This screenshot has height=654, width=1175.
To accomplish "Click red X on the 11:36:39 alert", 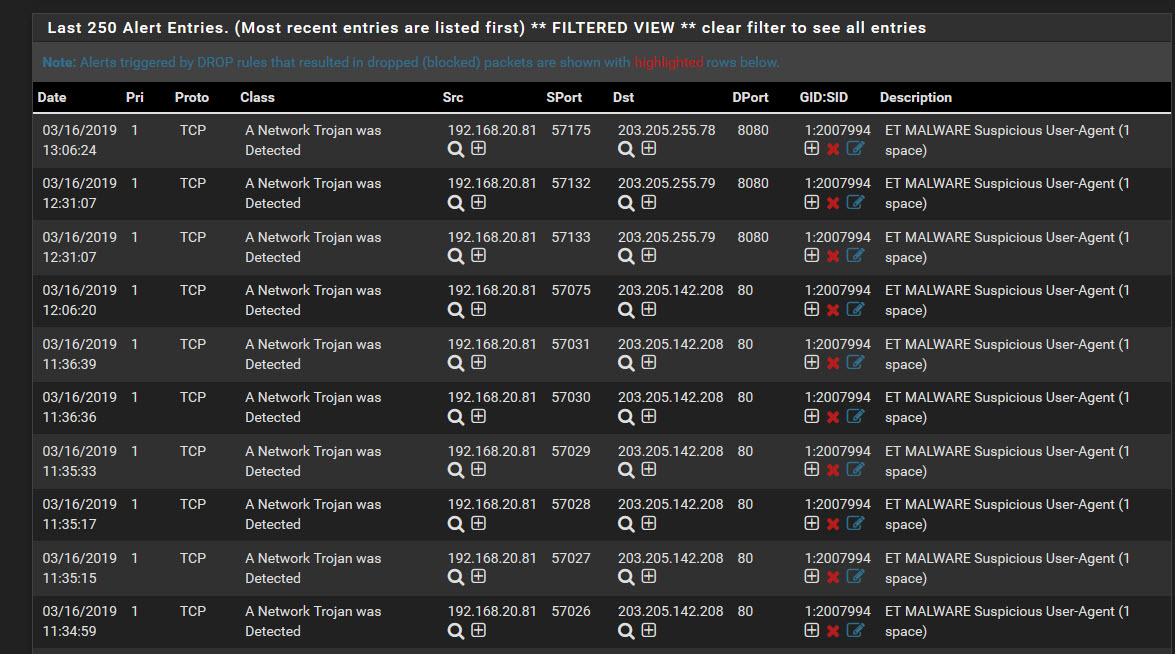I will click(833, 363).
